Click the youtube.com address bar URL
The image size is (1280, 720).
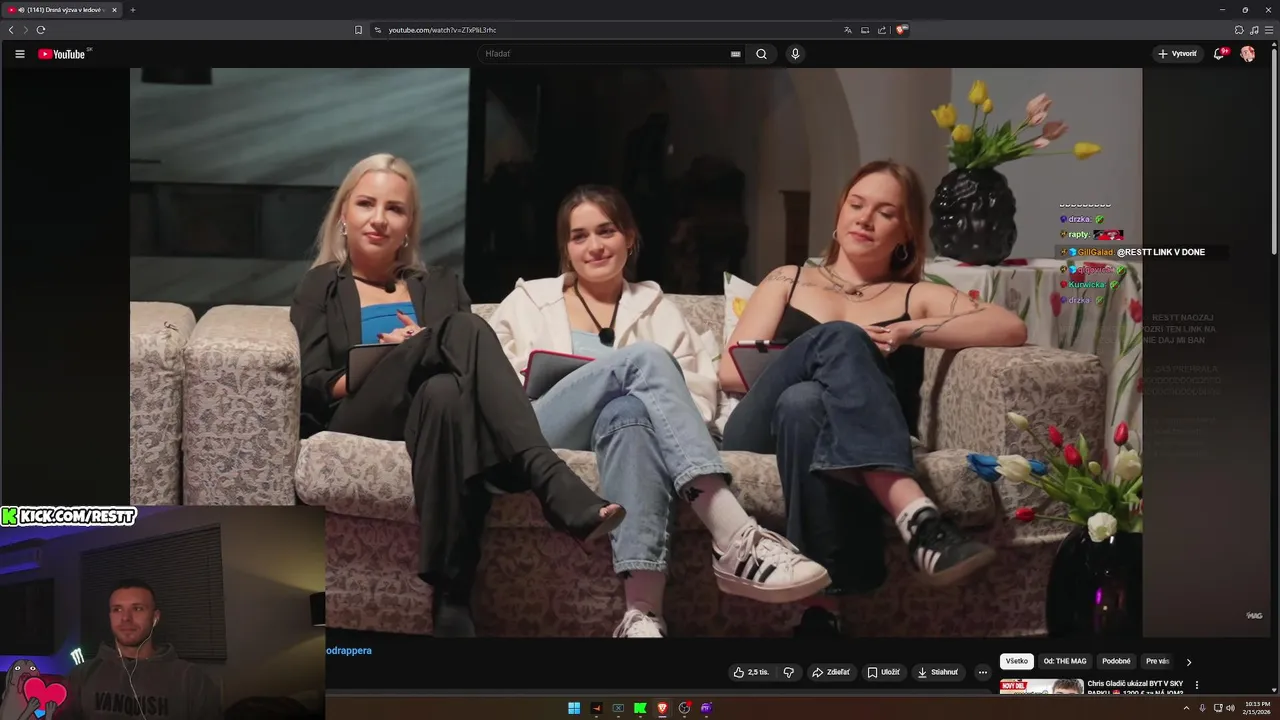click(442, 30)
